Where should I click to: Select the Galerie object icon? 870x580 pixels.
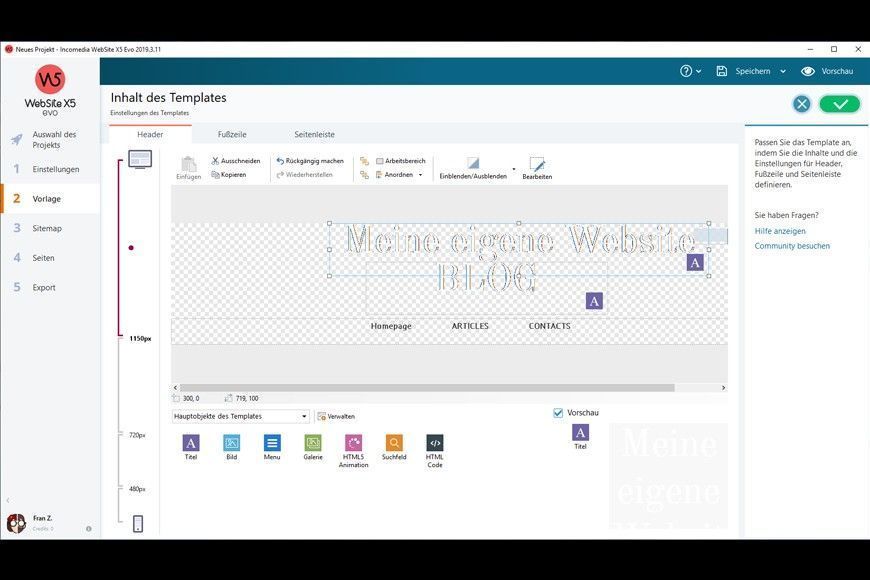click(x=313, y=442)
